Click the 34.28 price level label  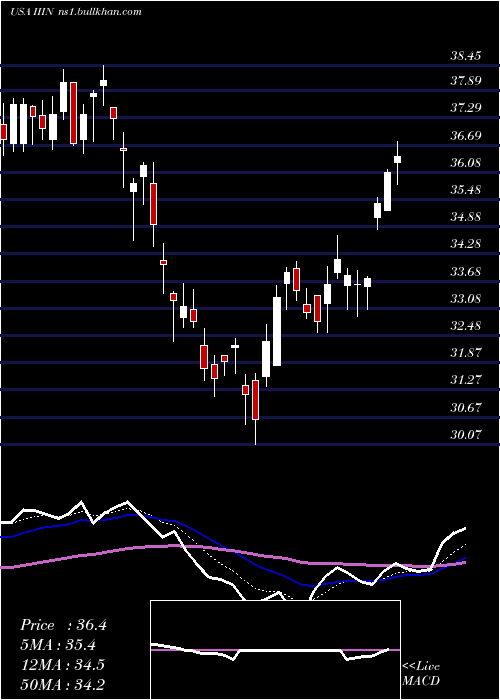click(466, 244)
